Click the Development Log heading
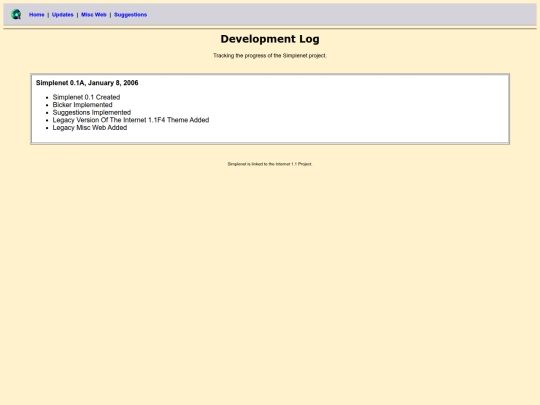The width and height of the screenshot is (540, 405). point(270,39)
